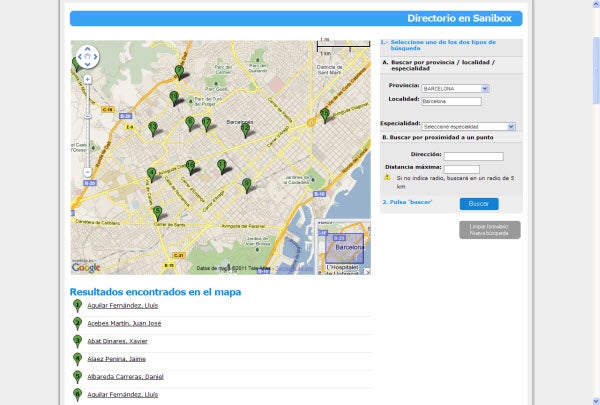
Task: Open sixth result Aguilar Fernández, Lluís link
Action: [x=122, y=394]
